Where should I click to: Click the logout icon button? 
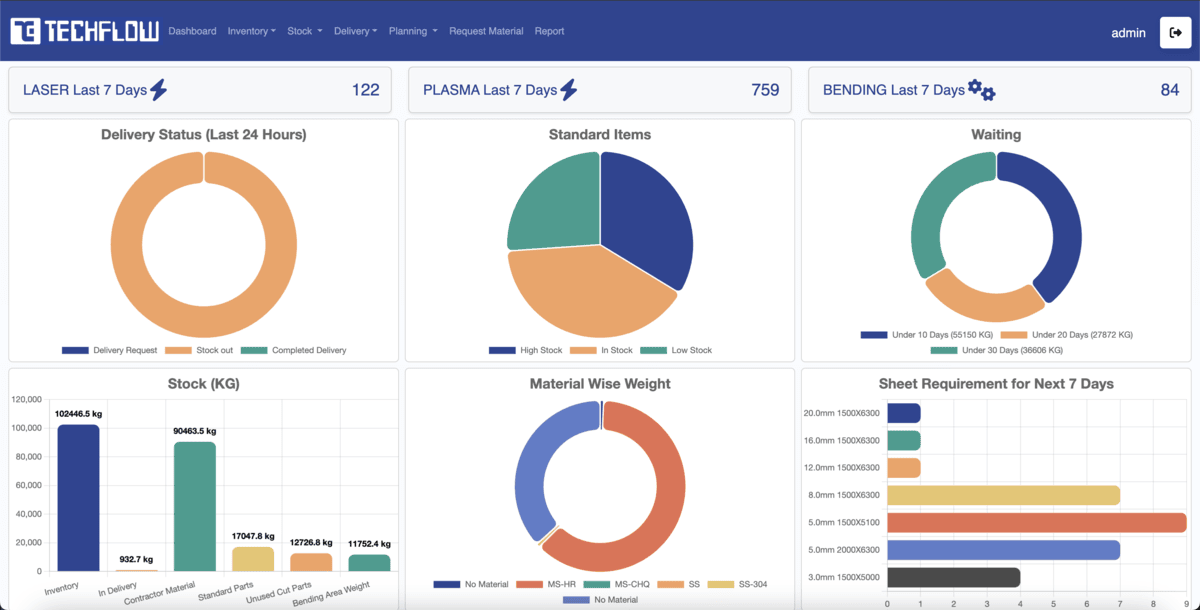pyautogui.click(x=1175, y=32)
